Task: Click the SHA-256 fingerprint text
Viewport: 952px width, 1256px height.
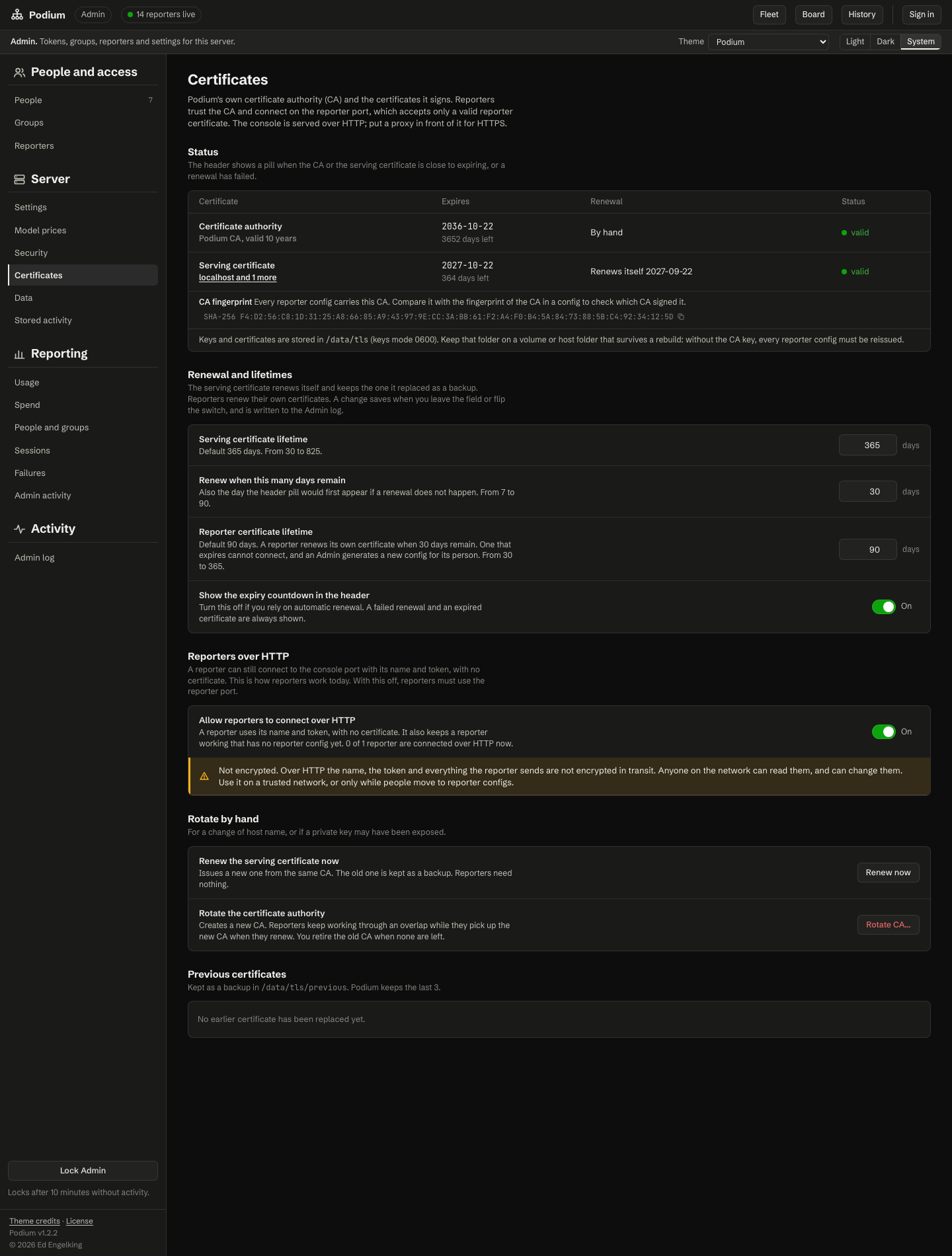Action: [x=438, y=317]
